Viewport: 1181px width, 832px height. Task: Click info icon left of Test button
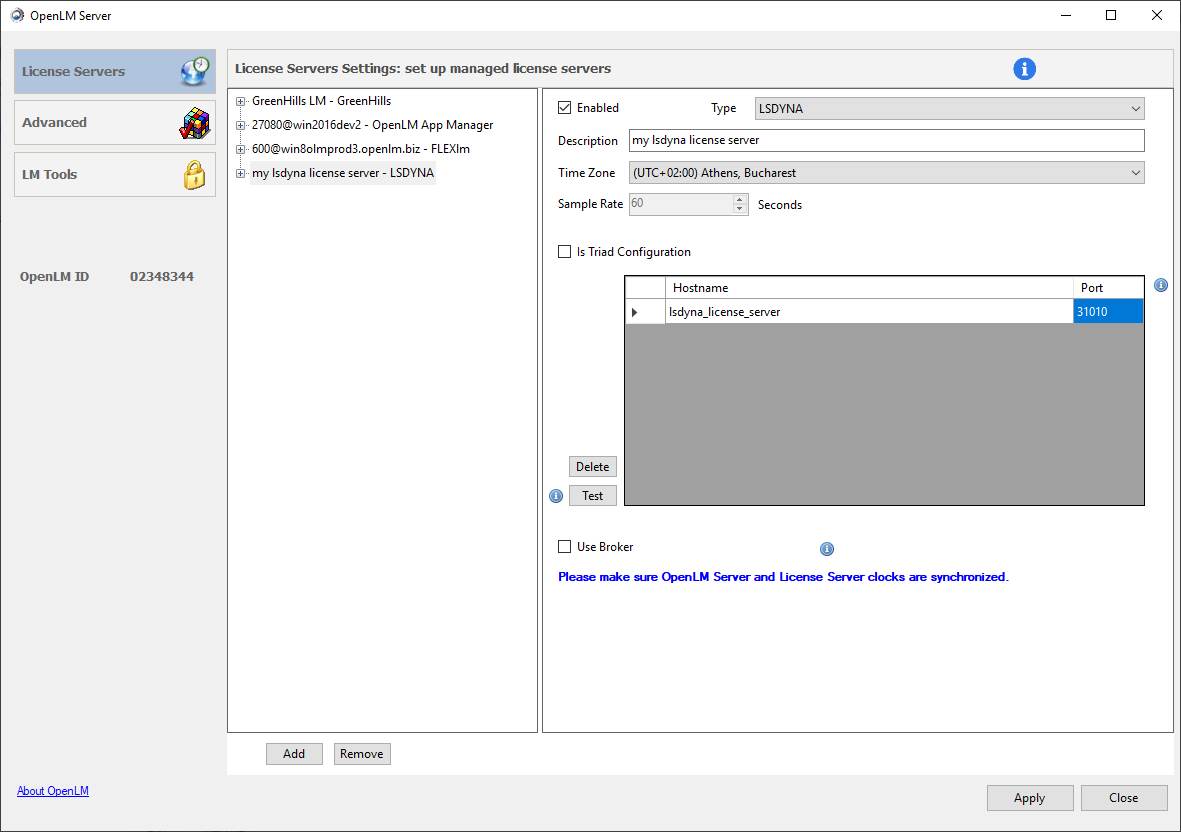[556, 496]
